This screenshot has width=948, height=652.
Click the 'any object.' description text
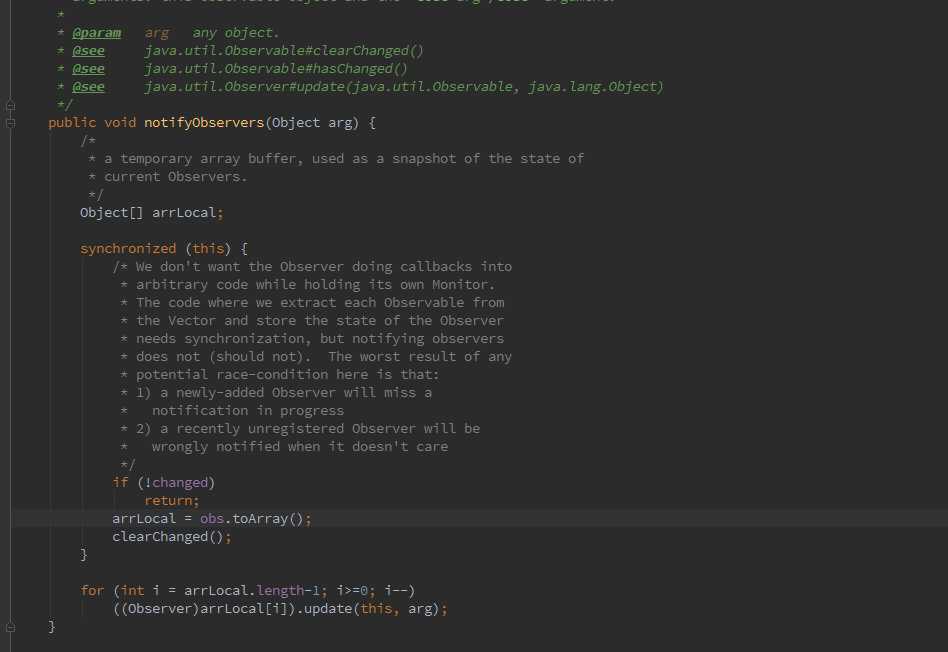236,33
